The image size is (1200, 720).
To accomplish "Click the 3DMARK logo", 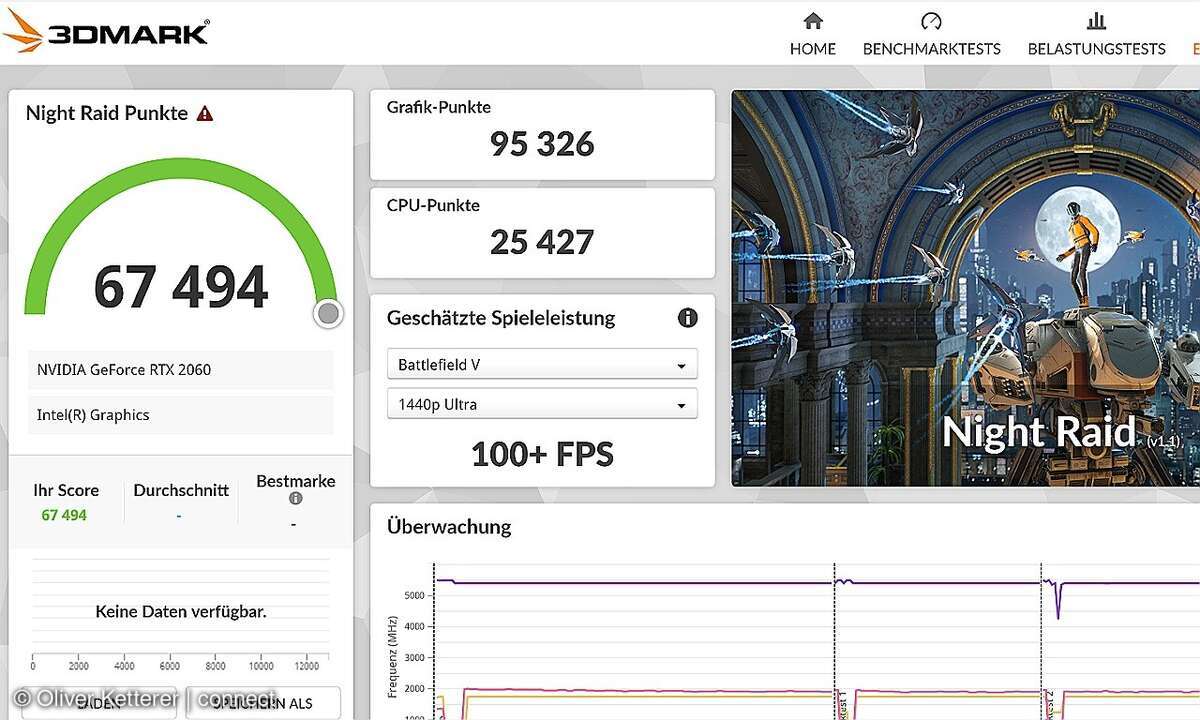I will (107, 31).
